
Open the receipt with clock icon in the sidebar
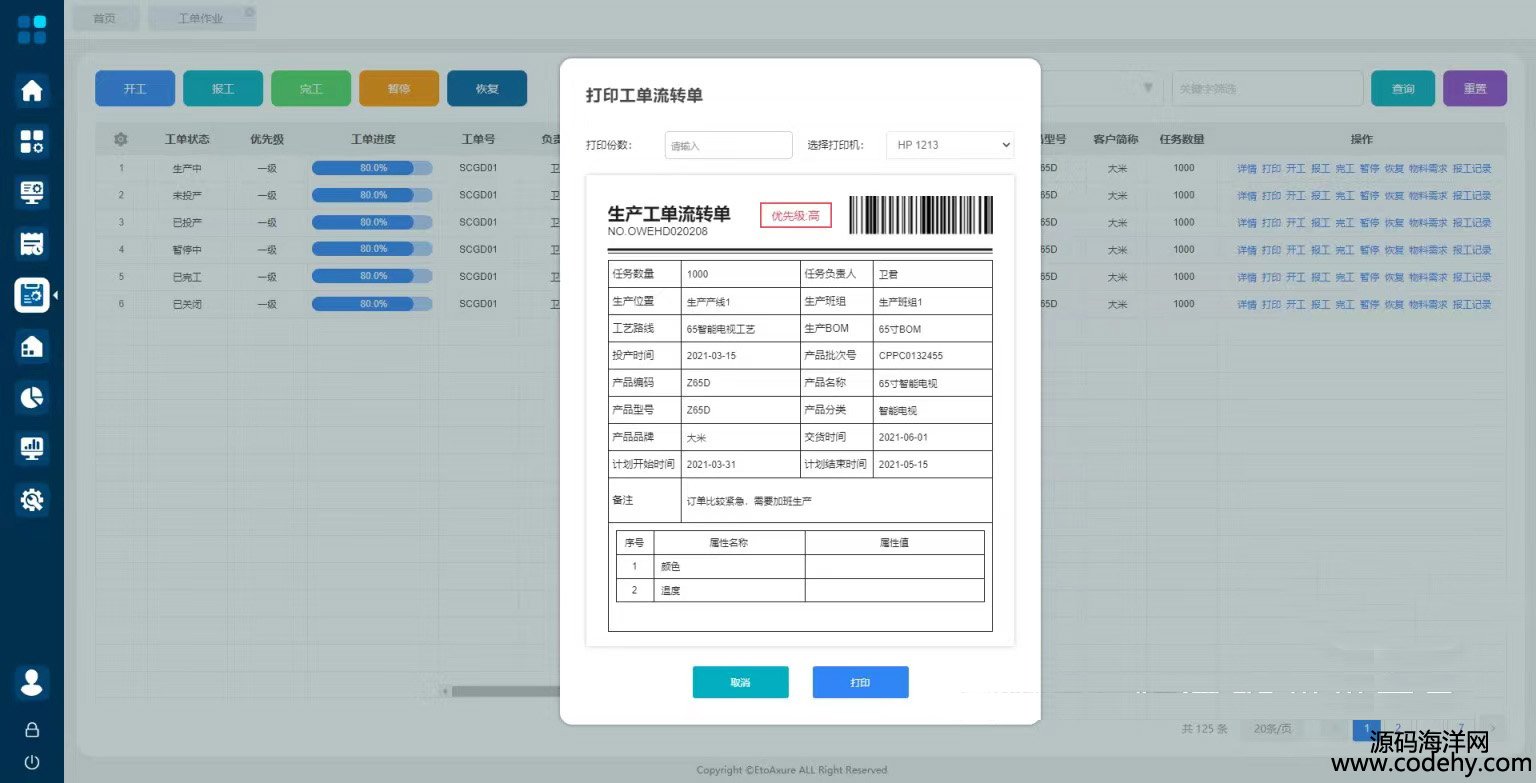[32, 243]
